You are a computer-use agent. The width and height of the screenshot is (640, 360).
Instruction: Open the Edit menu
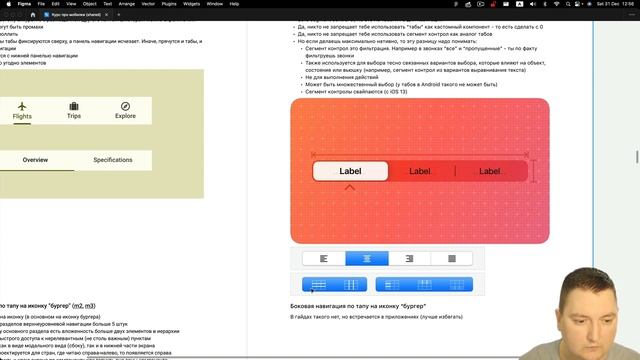point(56,4)
